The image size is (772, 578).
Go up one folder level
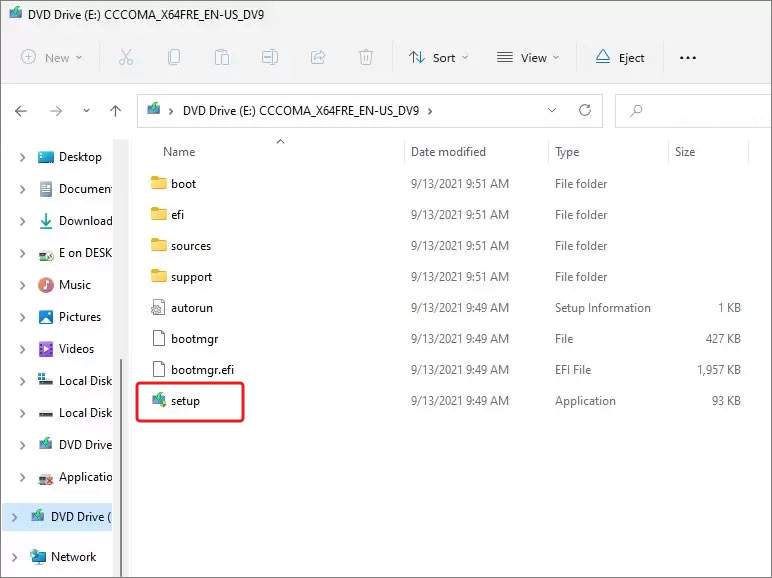pos(115,111)
